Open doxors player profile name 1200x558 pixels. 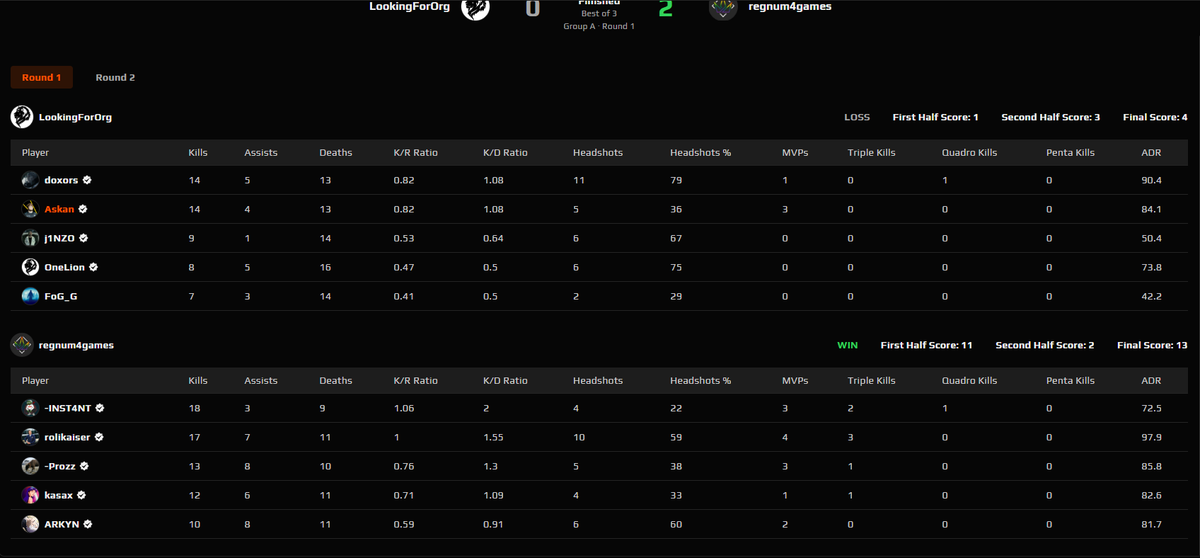tap(62, 180)
